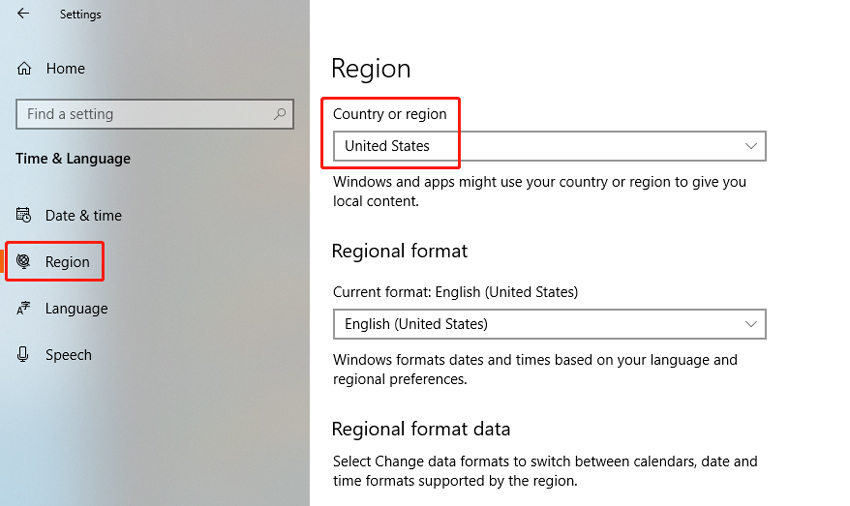The height and width of the screenshot is (506, 850).
Task: Expand chevron beside United States
Action: coord(751,146)
